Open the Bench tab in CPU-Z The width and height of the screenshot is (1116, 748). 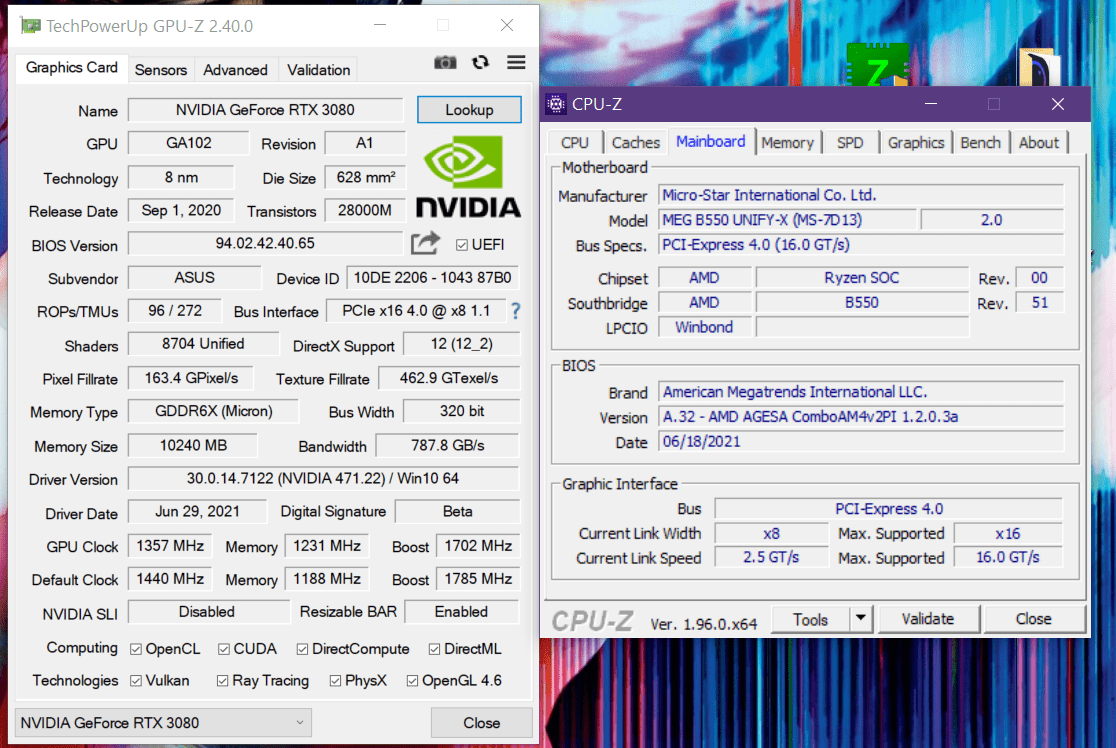(x=980, y=142)
